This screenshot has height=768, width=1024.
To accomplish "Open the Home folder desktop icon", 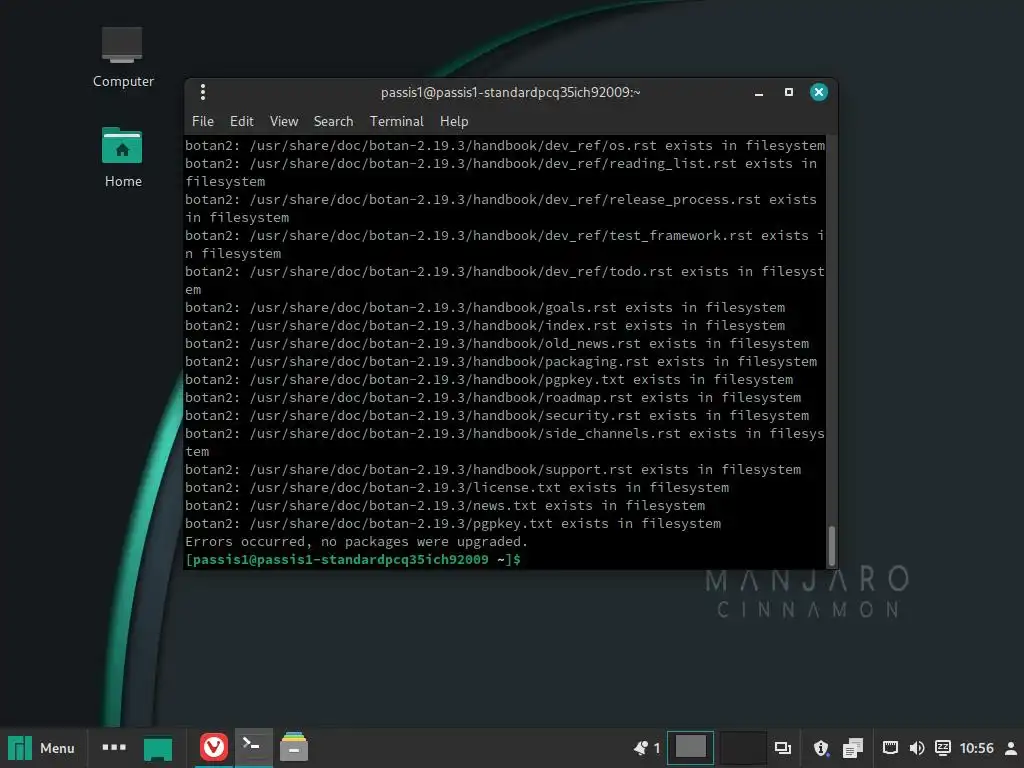I will (122, 158).
